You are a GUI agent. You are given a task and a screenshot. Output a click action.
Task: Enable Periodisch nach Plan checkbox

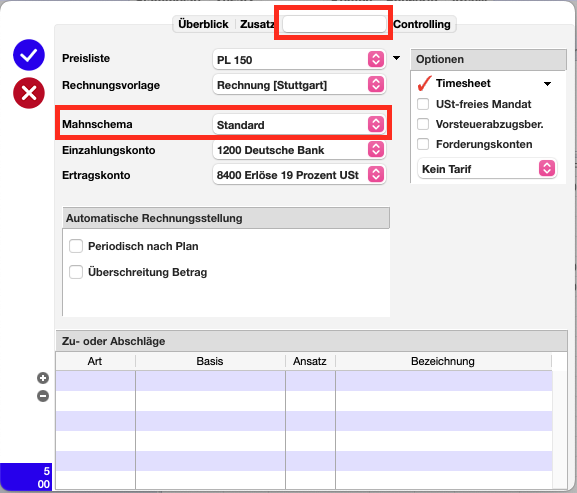coord(76,246)
